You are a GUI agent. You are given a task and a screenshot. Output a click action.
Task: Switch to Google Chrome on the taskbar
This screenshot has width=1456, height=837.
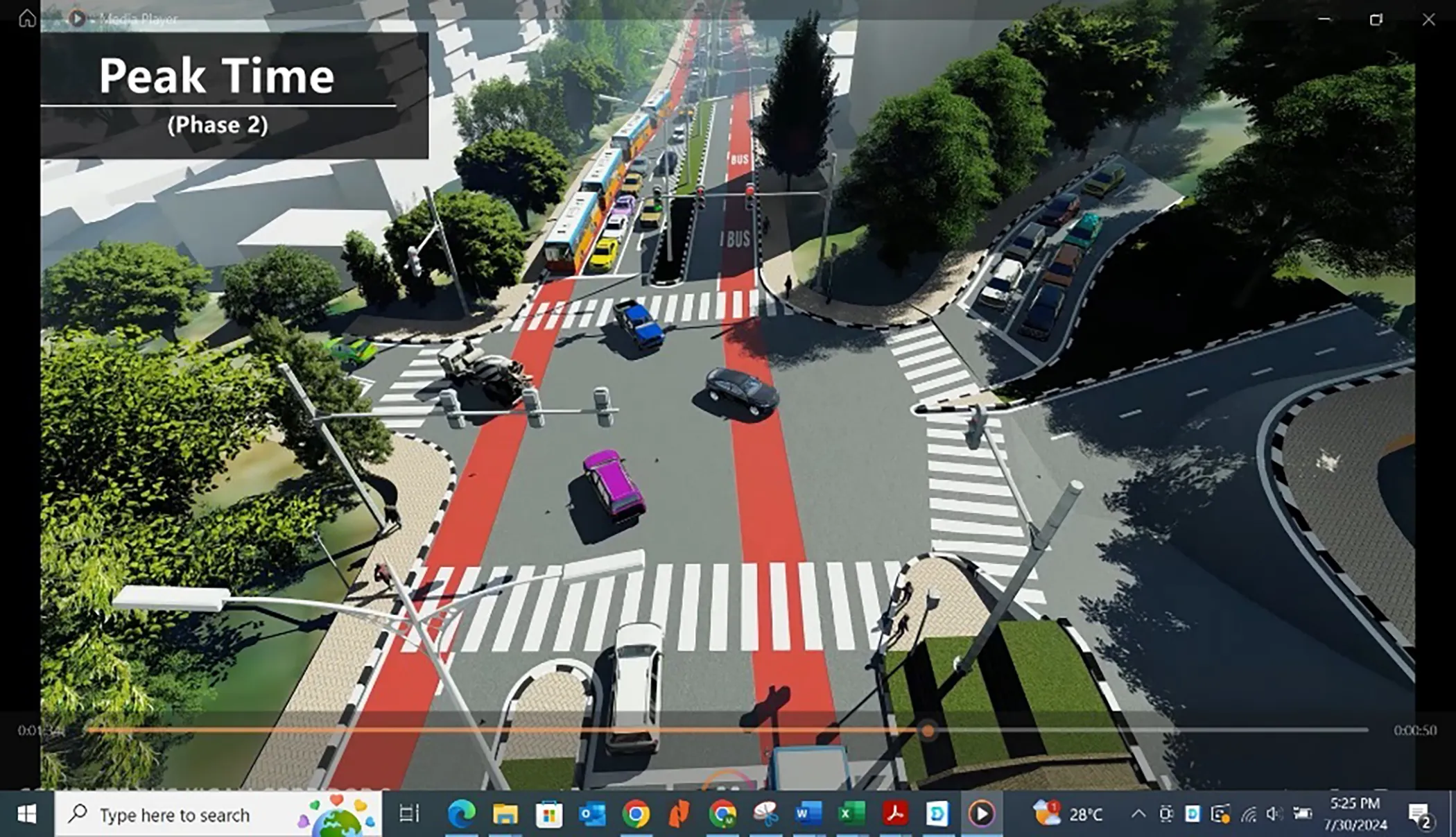[x=636, y=814]
